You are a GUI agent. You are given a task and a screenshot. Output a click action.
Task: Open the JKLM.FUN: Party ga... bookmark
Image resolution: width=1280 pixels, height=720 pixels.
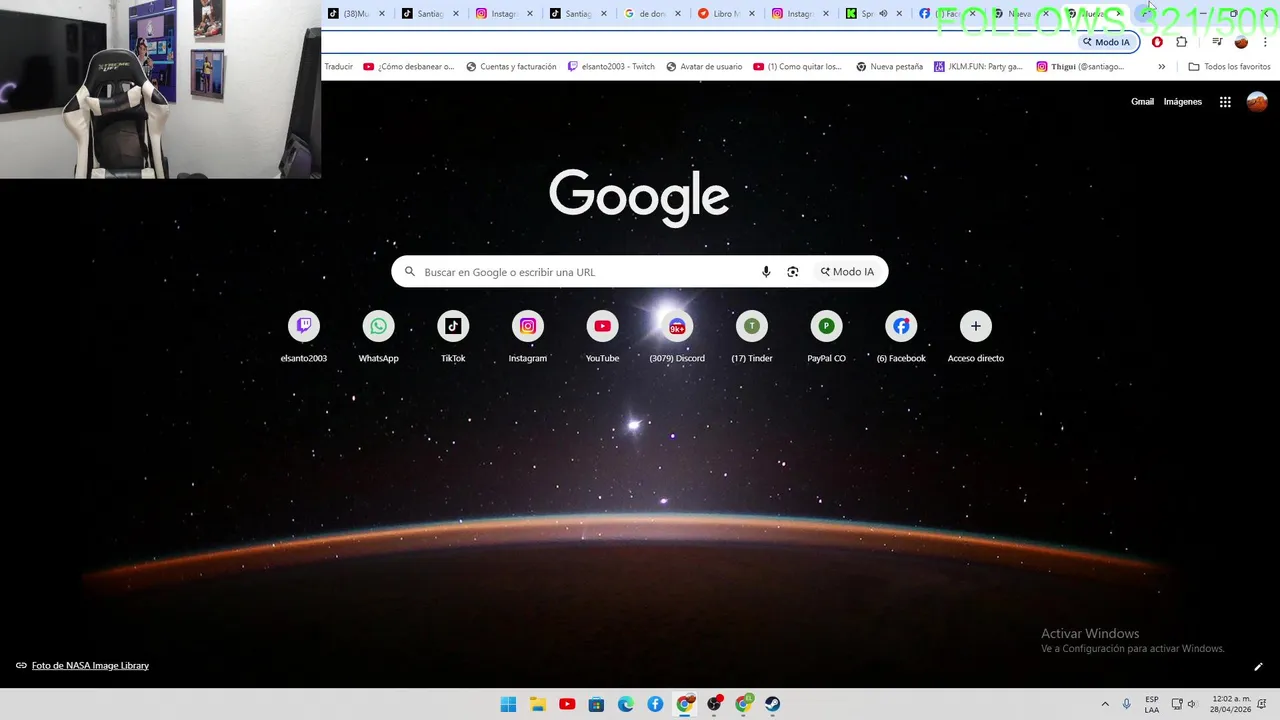pos(978,67)
